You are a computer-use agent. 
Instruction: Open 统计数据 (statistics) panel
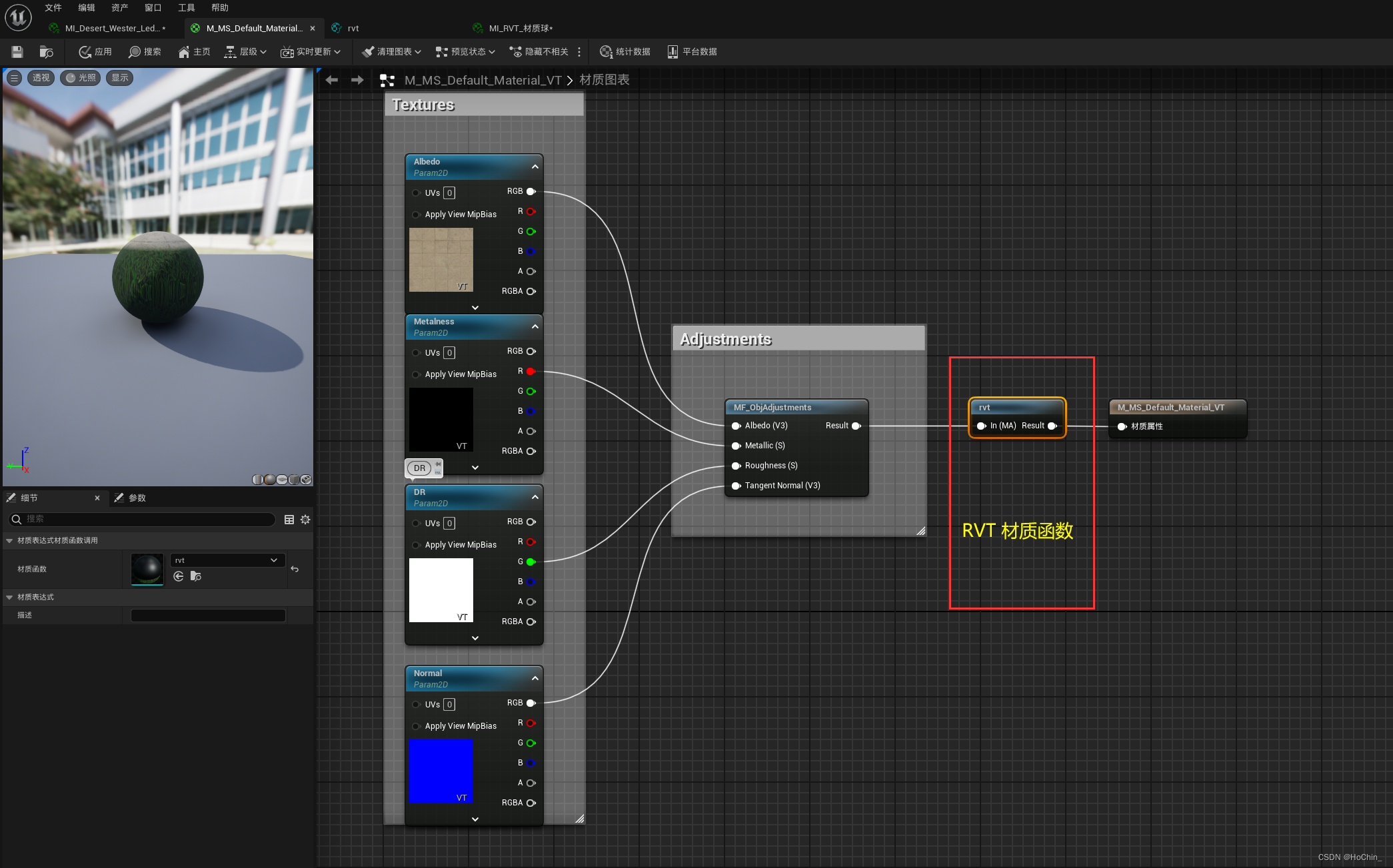pos(625,51)
